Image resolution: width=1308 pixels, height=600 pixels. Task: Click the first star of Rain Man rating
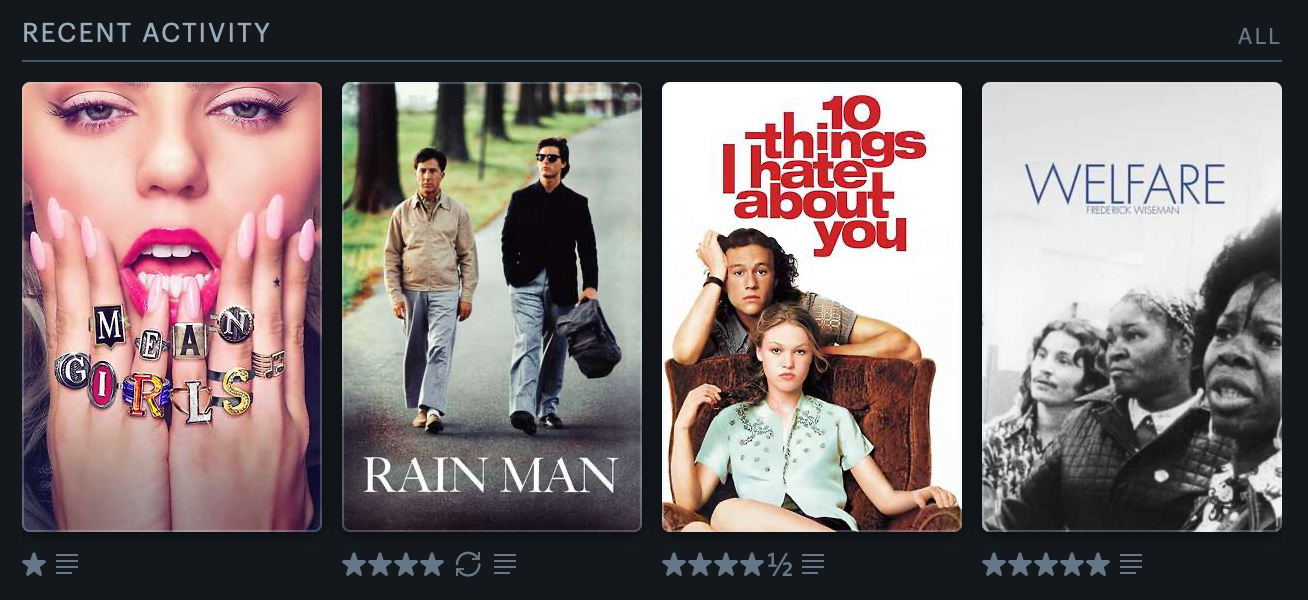[x=354, y=565]
